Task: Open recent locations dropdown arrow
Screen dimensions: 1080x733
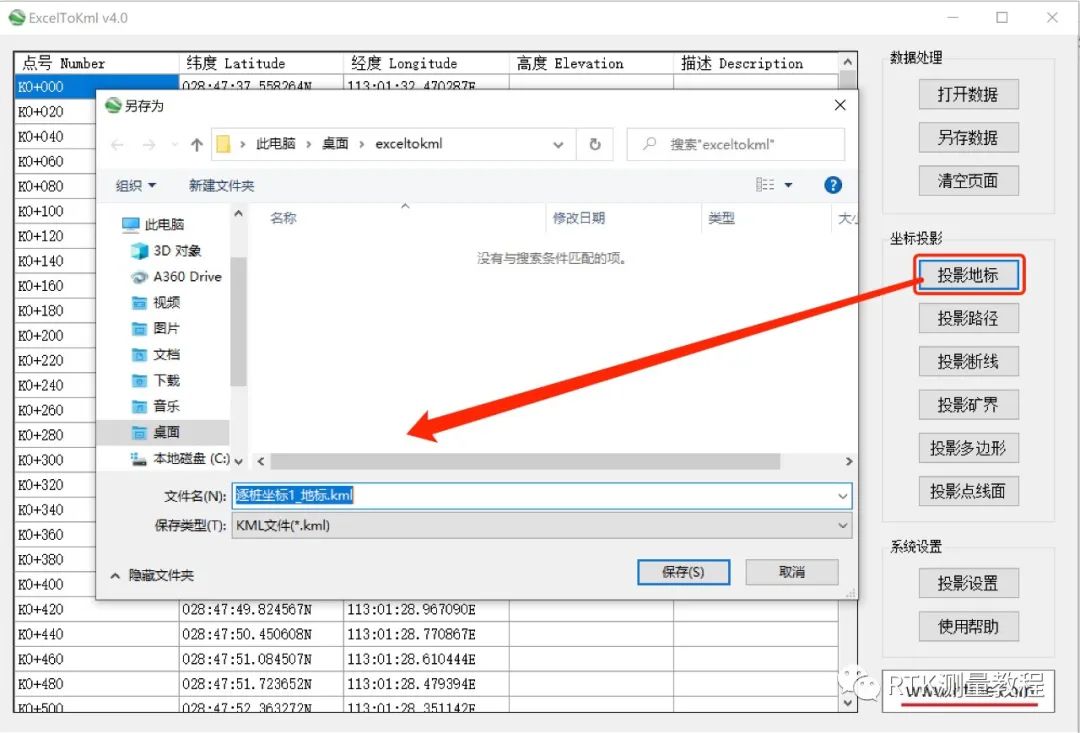Action: (x=174, y=145)
